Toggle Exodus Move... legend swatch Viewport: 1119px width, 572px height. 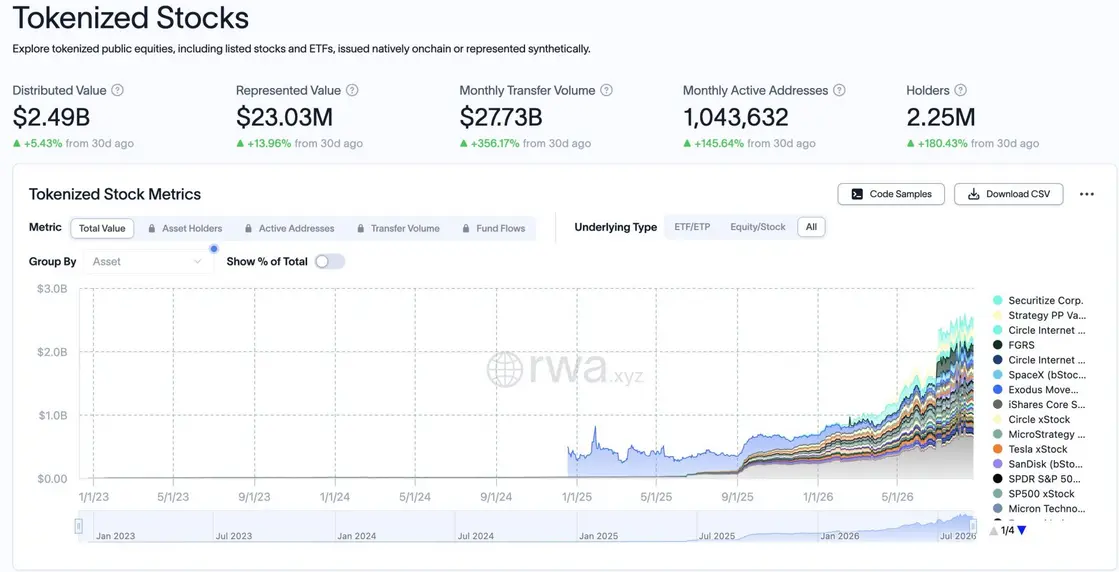coord(998,389)
